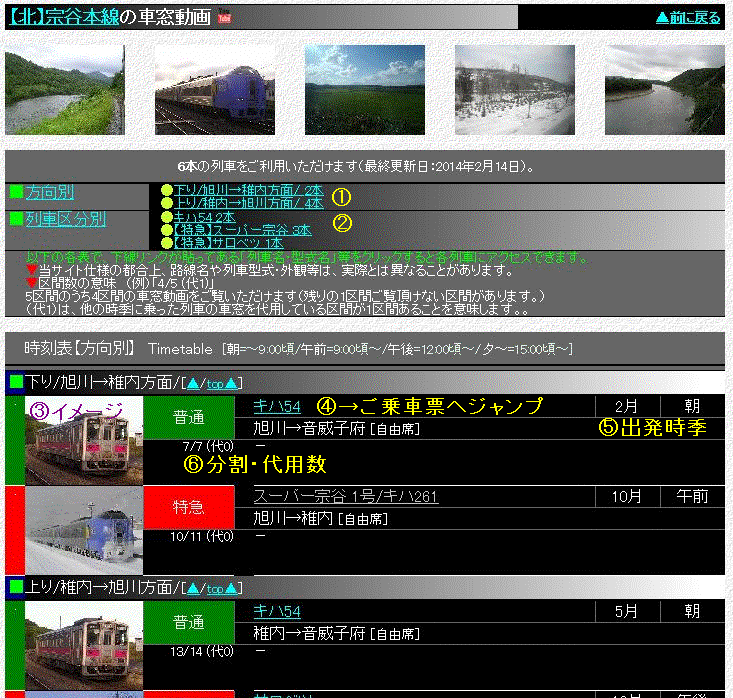This screenshot has height=698, width=733.
Task: Select the 旭川→稚内 [自由席] text
Action: [321, 518]
